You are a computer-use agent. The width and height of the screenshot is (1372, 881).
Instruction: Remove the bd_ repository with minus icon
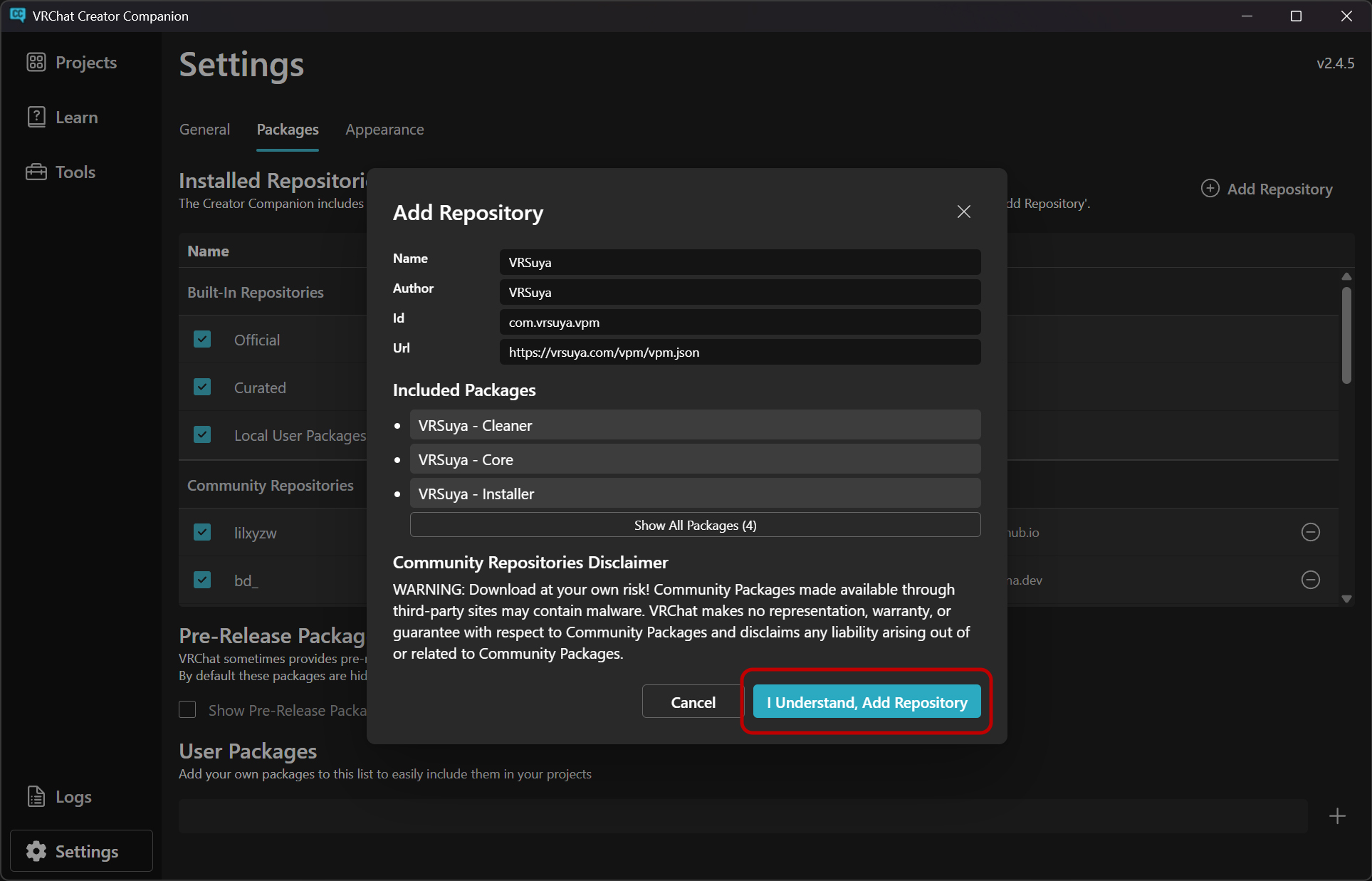click(x=1310, y=580)
